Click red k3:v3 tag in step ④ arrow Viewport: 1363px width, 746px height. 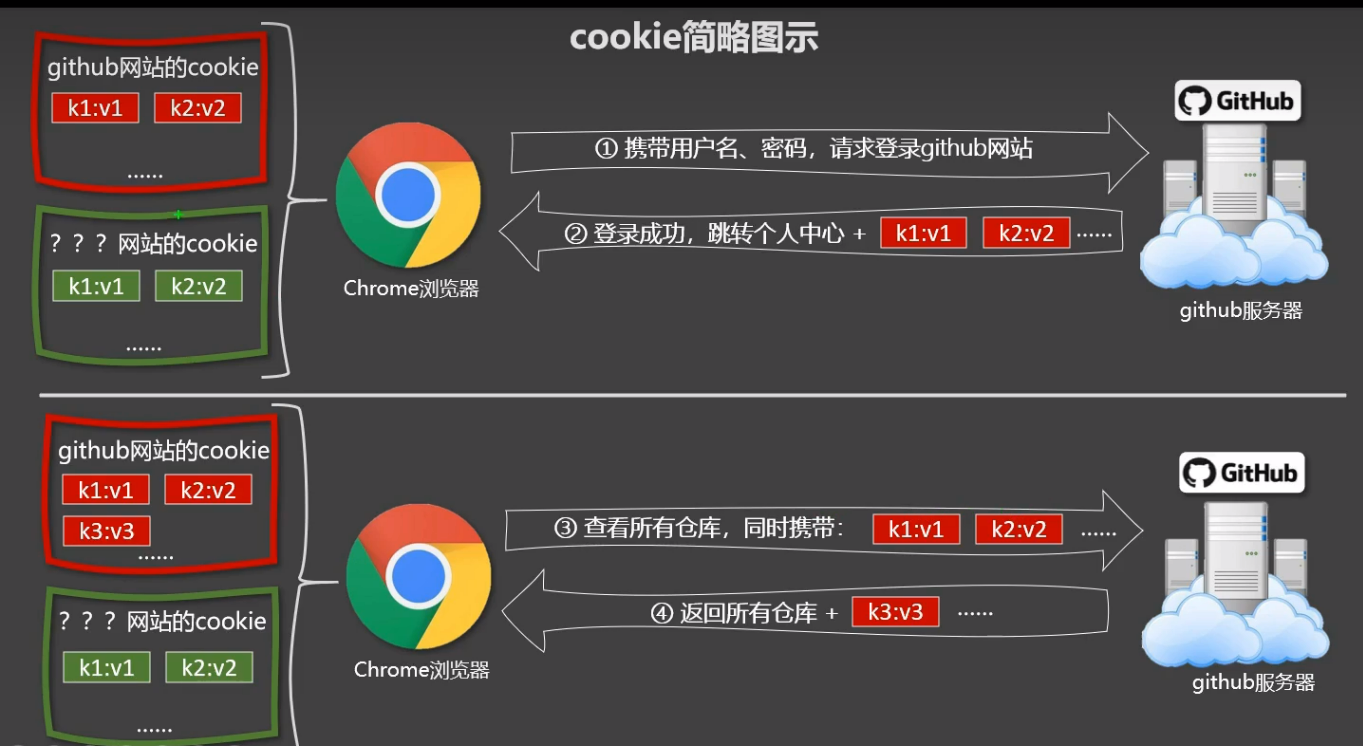tap(895, 612)
